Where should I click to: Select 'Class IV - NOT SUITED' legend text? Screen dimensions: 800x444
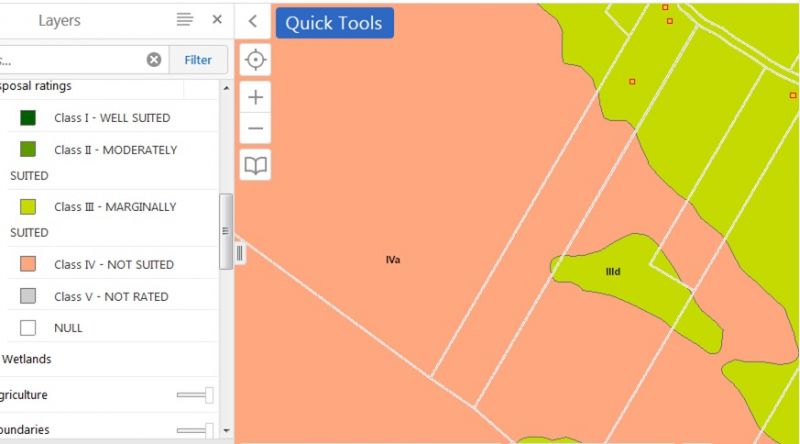coord(114,264)
